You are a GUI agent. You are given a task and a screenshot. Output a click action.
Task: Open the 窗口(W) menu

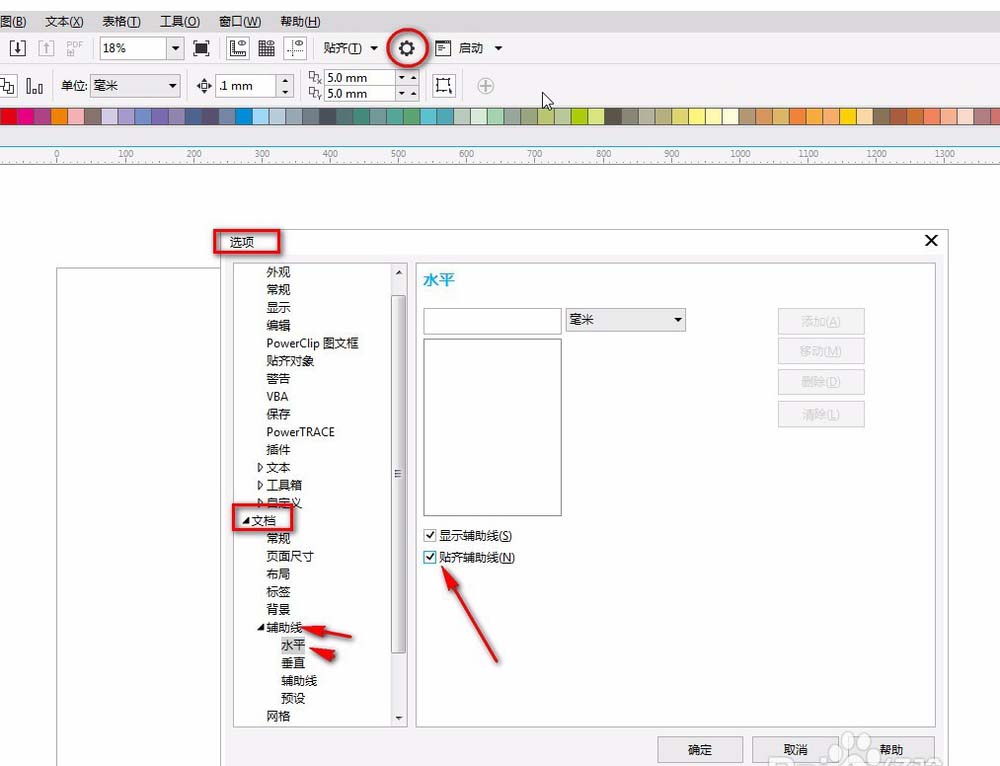(240, 22)
